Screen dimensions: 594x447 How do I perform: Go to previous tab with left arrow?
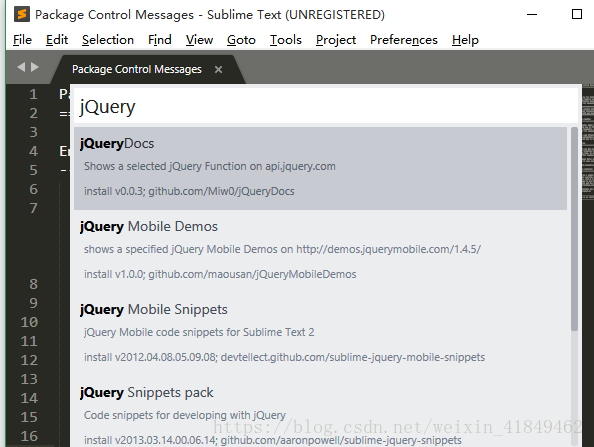pos(21,67)
